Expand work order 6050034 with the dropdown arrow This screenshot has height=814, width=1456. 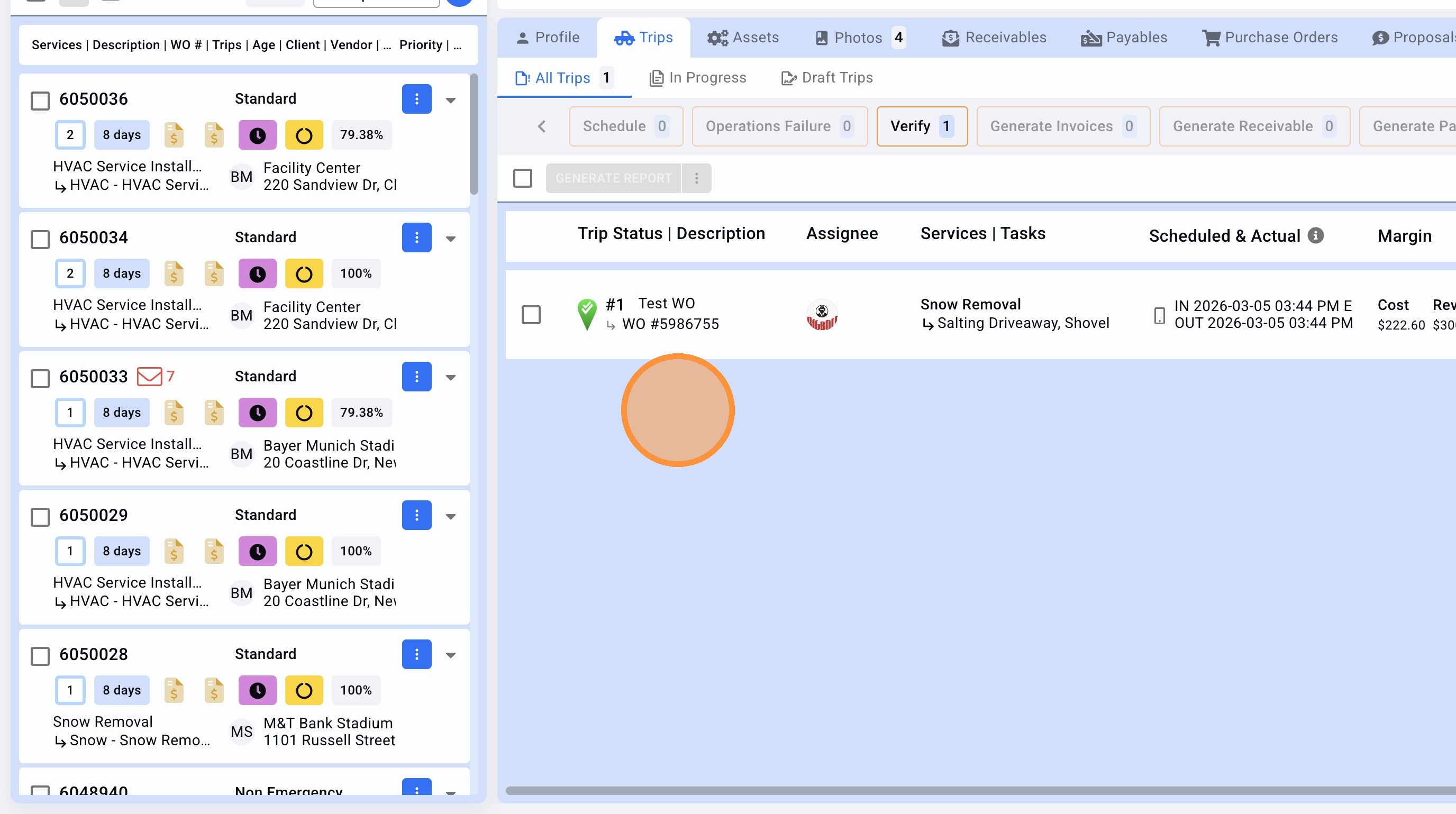pos(450,239)
